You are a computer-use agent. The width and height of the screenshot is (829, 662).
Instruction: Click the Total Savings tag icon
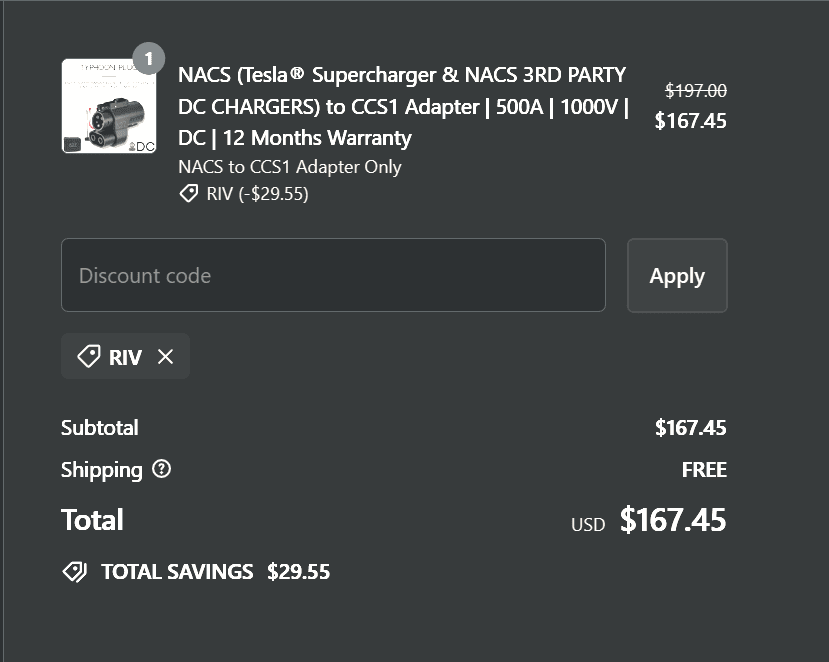[74, 572]
